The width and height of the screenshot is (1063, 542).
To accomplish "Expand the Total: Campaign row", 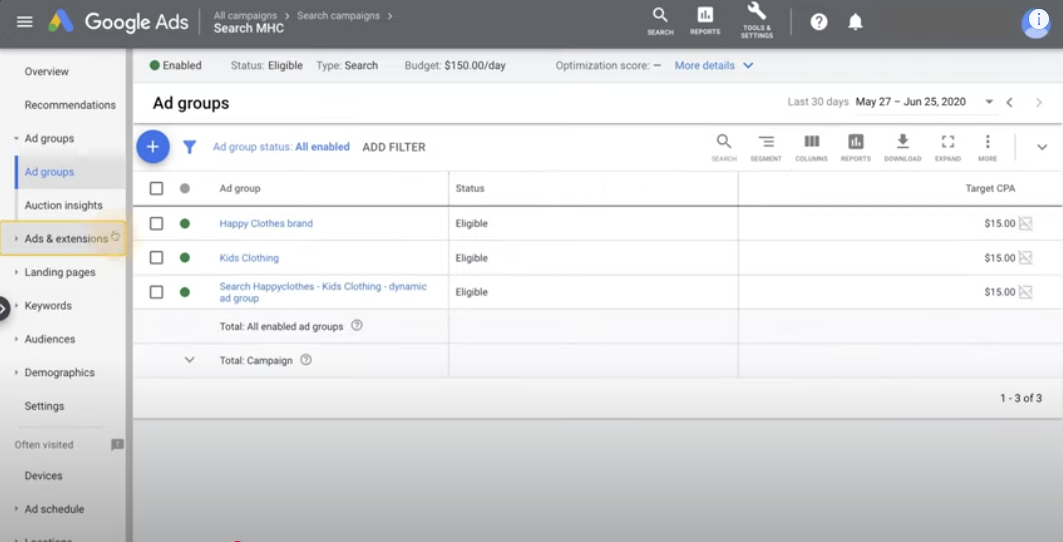I will [190, 360].
